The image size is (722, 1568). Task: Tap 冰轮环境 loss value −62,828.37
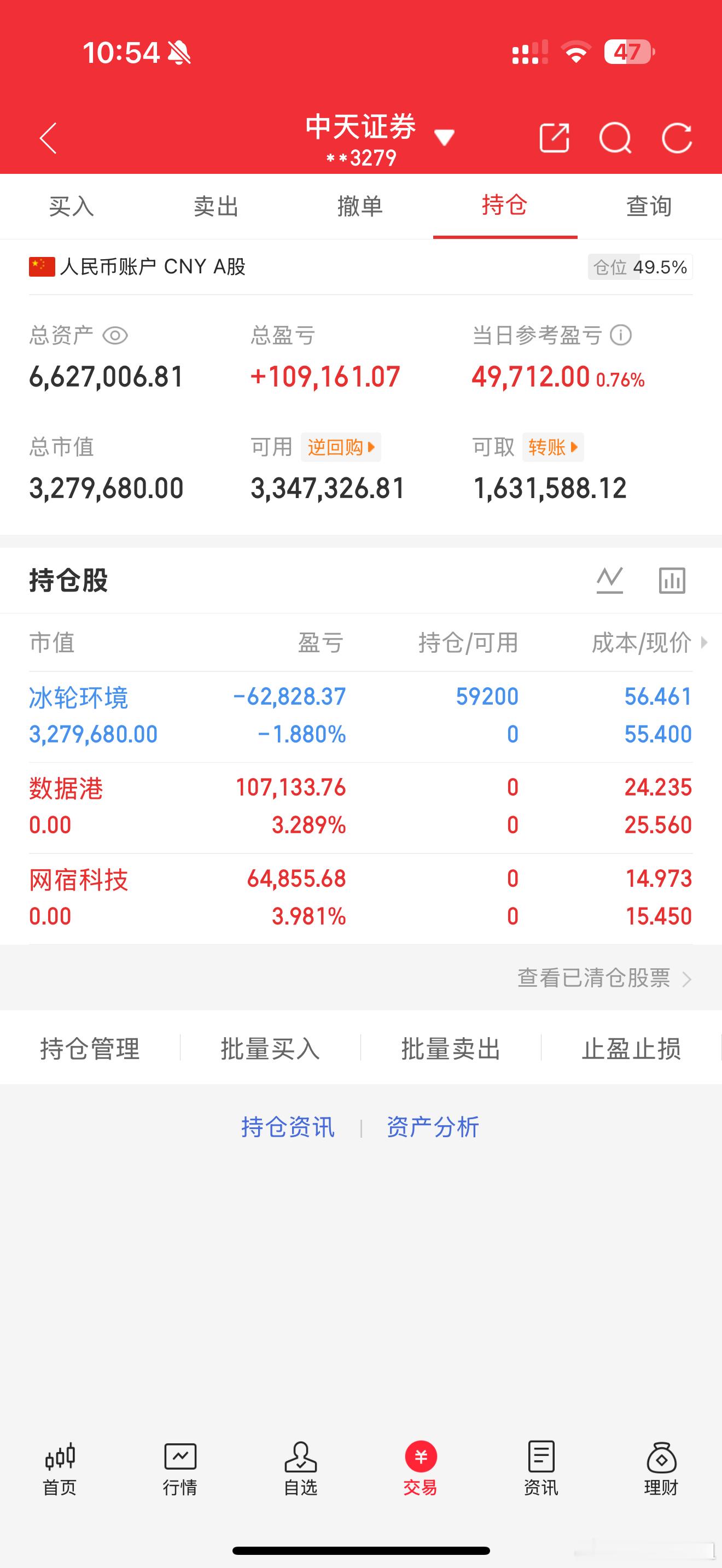pos(290,697)
